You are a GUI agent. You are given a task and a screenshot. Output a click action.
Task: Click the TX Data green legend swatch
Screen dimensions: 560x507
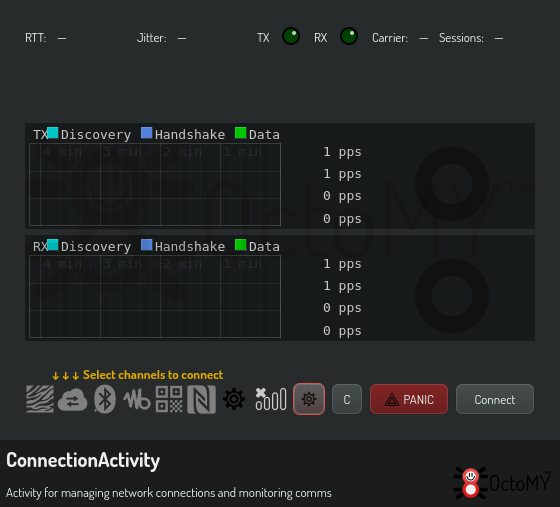point(240,132)
